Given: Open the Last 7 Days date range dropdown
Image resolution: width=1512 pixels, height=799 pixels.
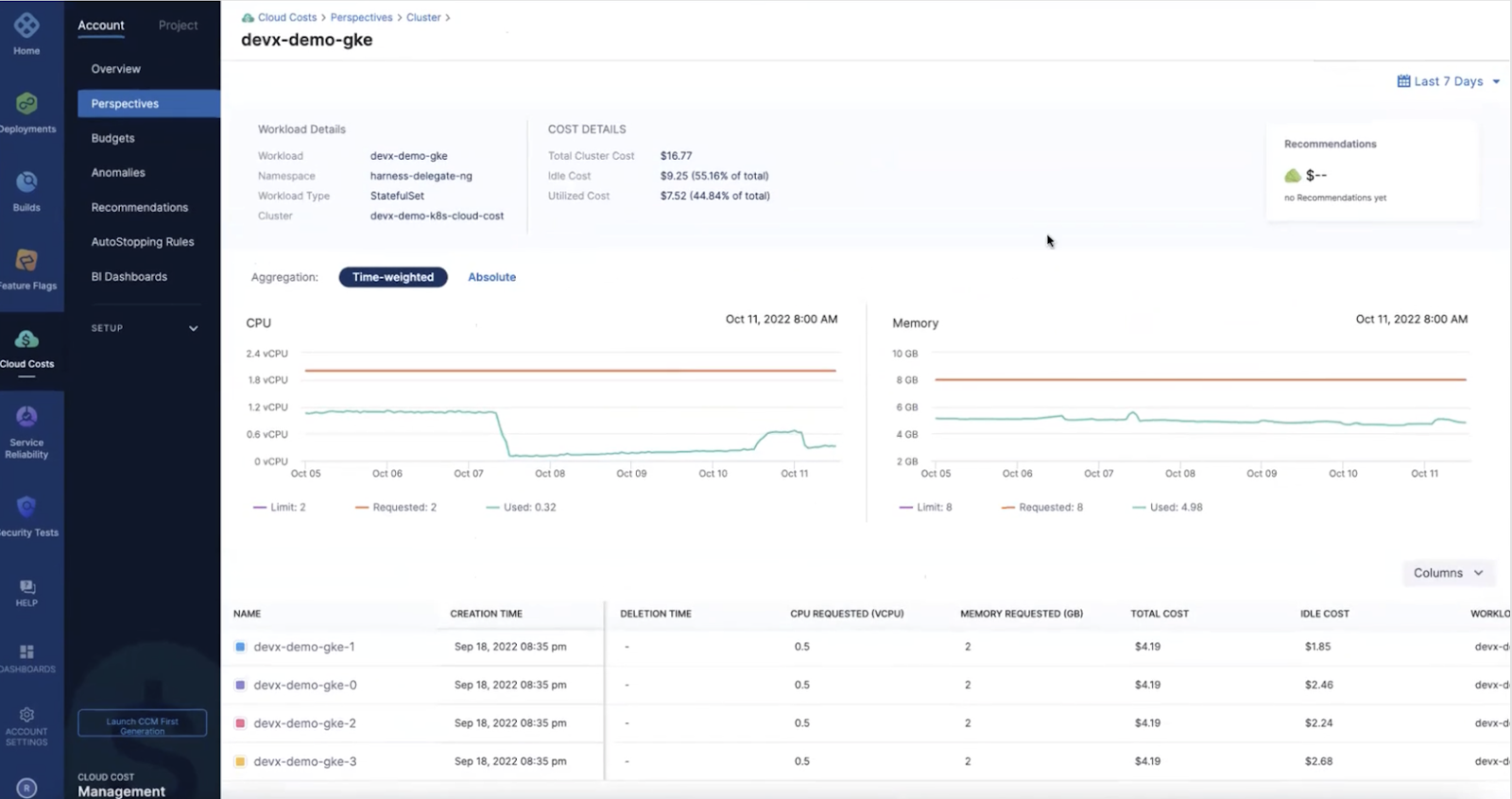Looking at the screenshot, I should pyautogui.click(x=1449, y=81).
